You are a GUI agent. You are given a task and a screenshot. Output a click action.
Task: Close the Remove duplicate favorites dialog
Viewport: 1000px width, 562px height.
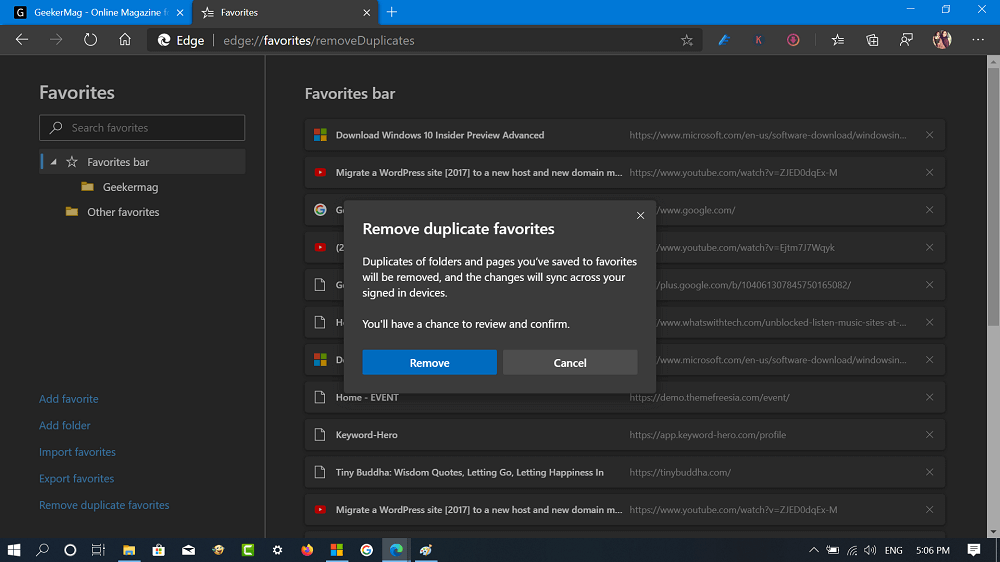640,216
